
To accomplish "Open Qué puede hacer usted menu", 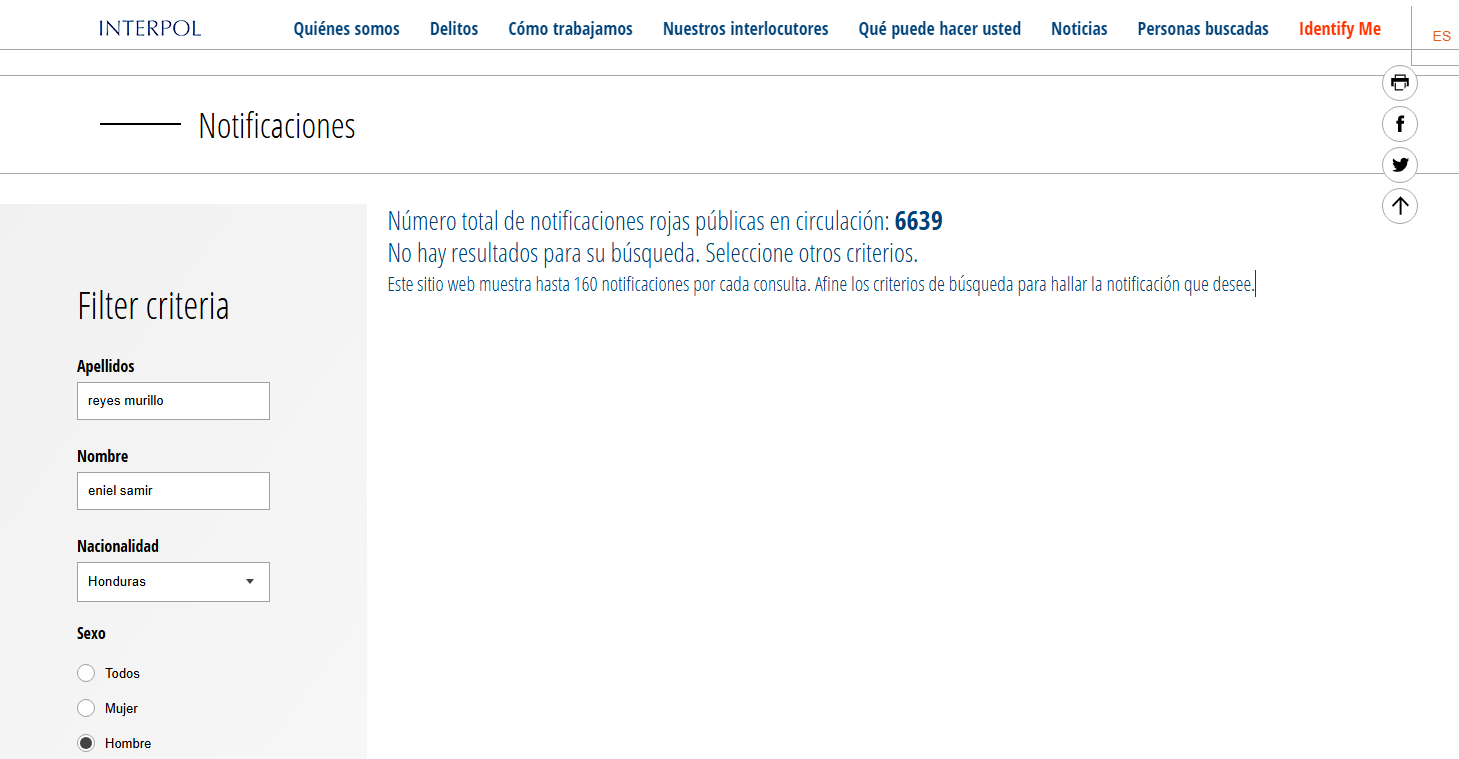I will (939, 29).
